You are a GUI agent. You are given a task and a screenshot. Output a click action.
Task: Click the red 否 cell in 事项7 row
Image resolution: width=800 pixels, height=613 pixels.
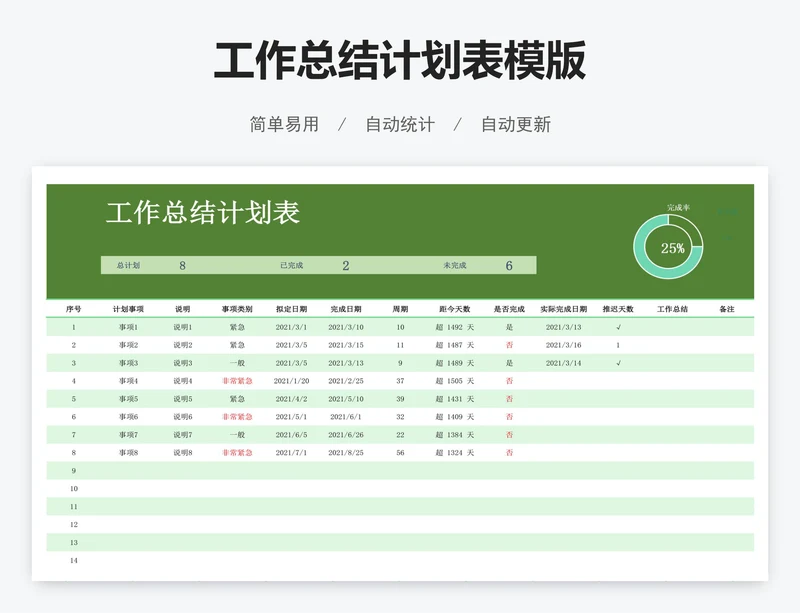click(509, 435)
